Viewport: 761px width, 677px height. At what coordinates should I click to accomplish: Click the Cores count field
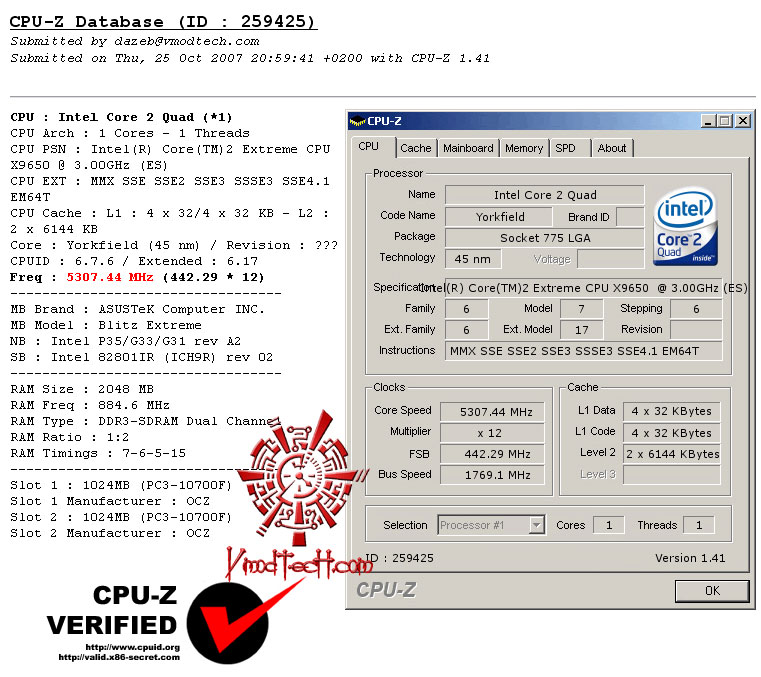[609, 525]
